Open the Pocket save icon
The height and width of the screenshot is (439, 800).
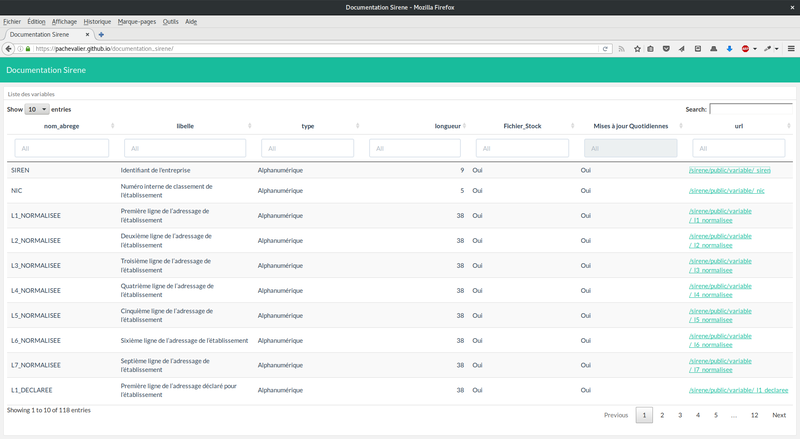tap(665, 48)
